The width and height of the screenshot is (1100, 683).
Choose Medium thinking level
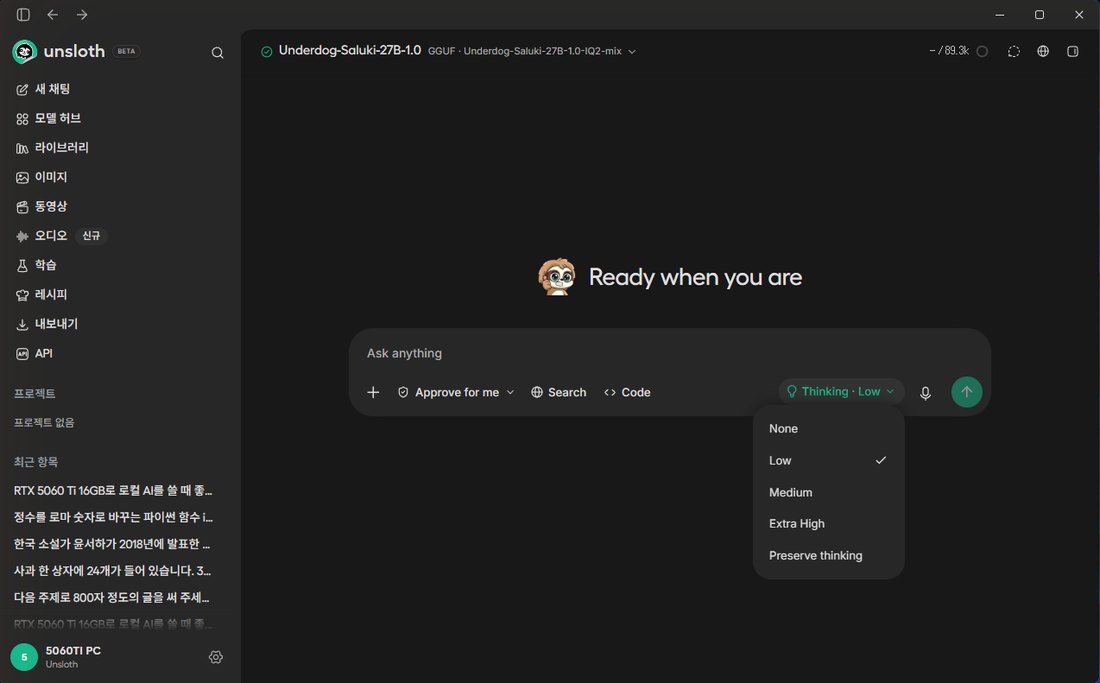(x=829, y=492)
